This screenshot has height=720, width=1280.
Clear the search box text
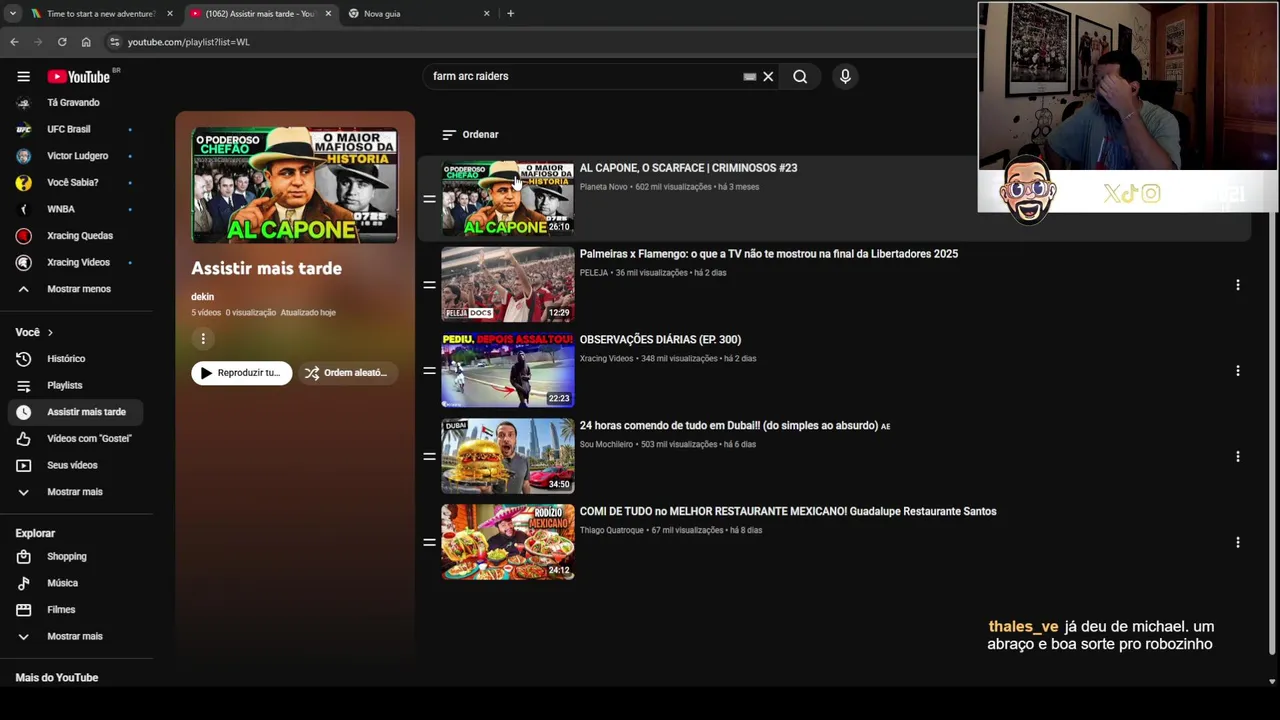pyautogui.click(x=768, y=76)
